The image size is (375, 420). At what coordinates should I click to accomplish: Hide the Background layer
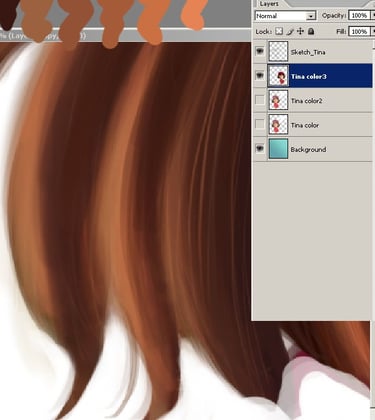click(260, 149)
